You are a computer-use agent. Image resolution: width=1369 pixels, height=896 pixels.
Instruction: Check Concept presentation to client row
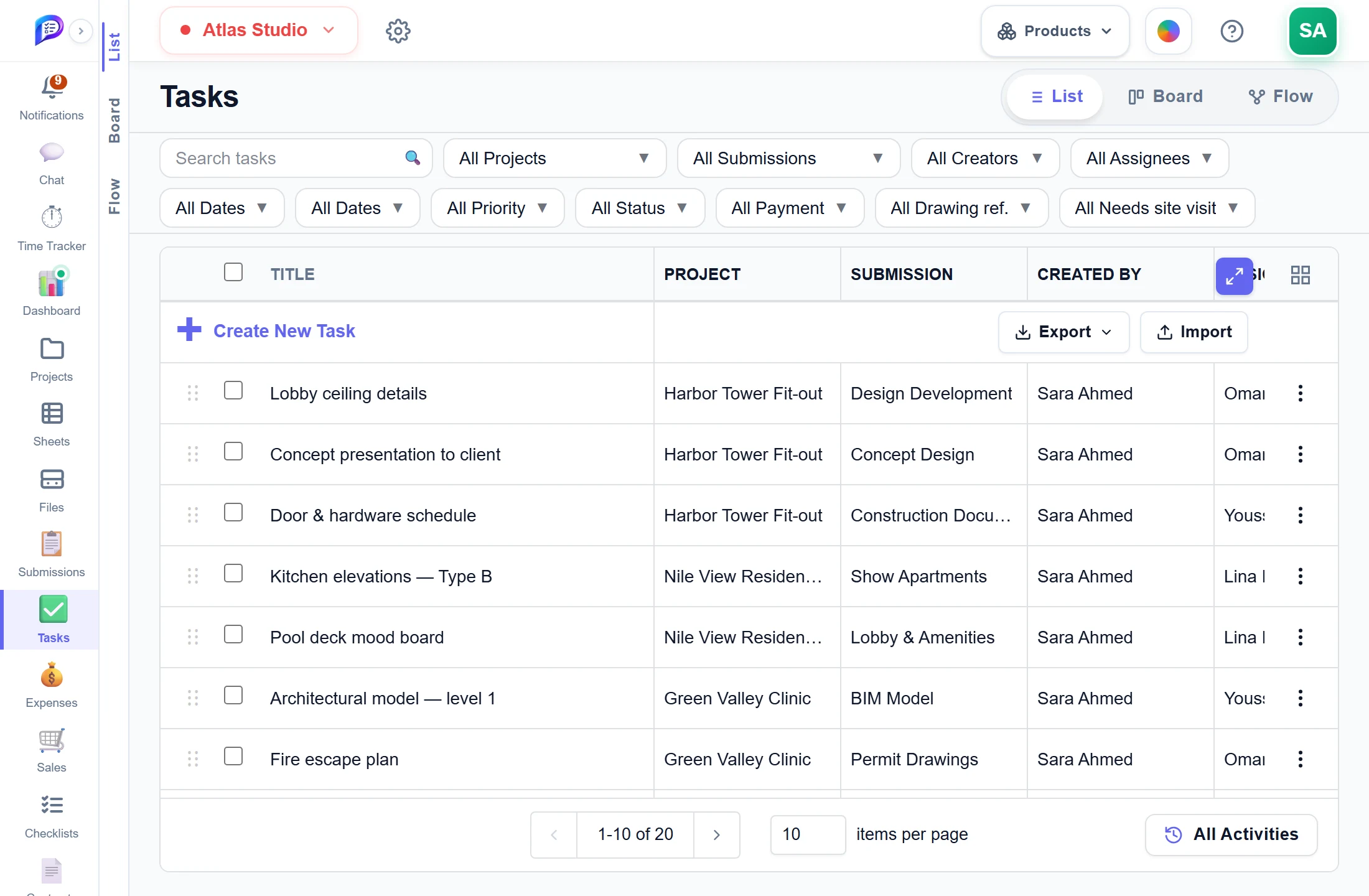tap(233, 452)
